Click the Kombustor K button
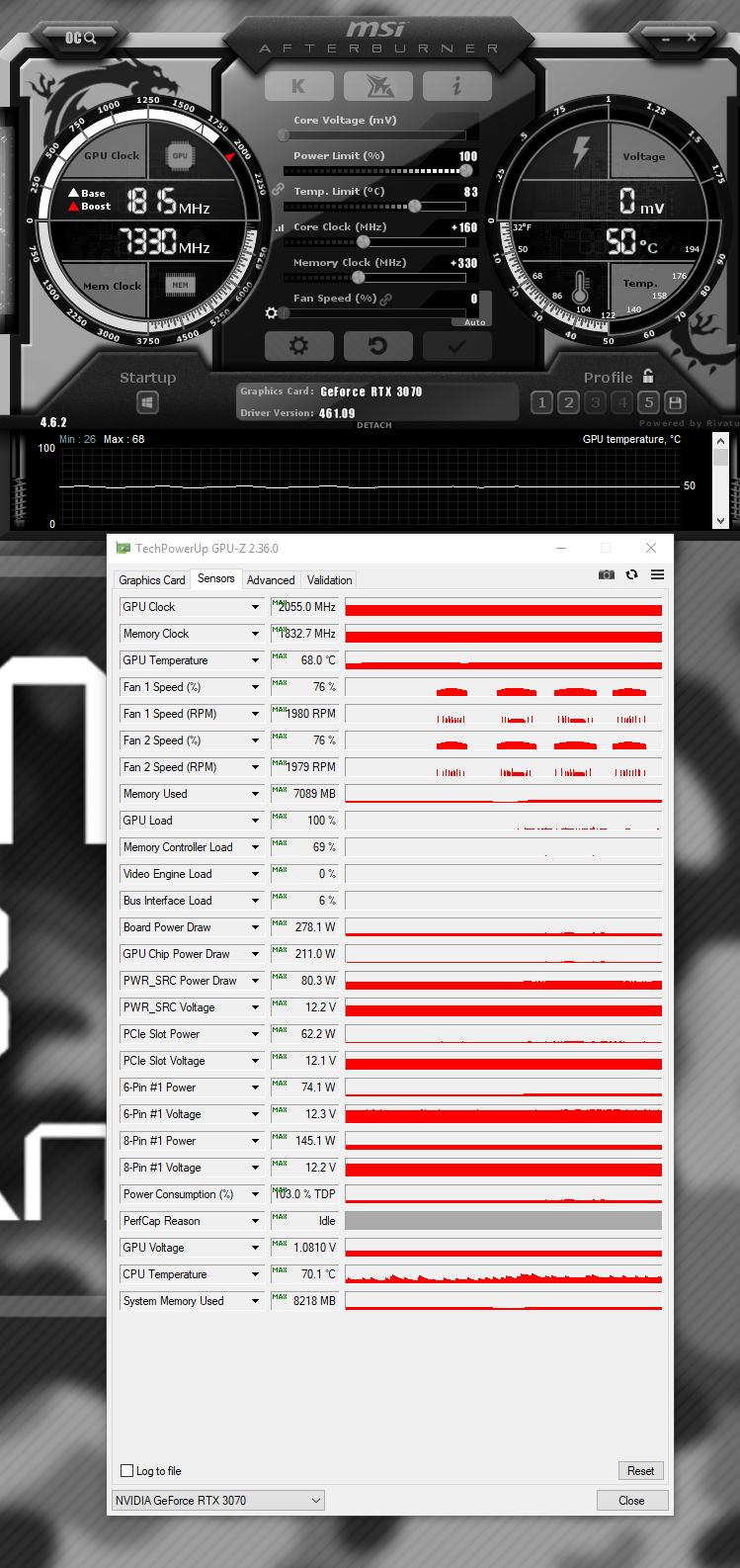 click(298, 86)
